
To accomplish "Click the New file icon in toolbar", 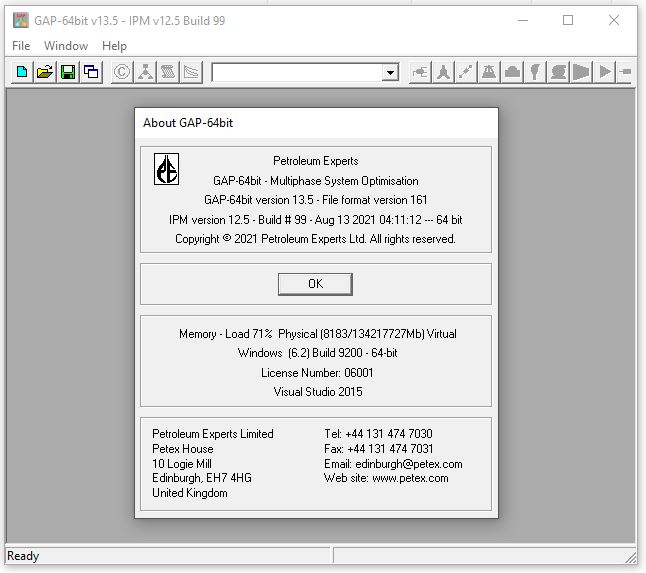I will [x=22, y=72].
